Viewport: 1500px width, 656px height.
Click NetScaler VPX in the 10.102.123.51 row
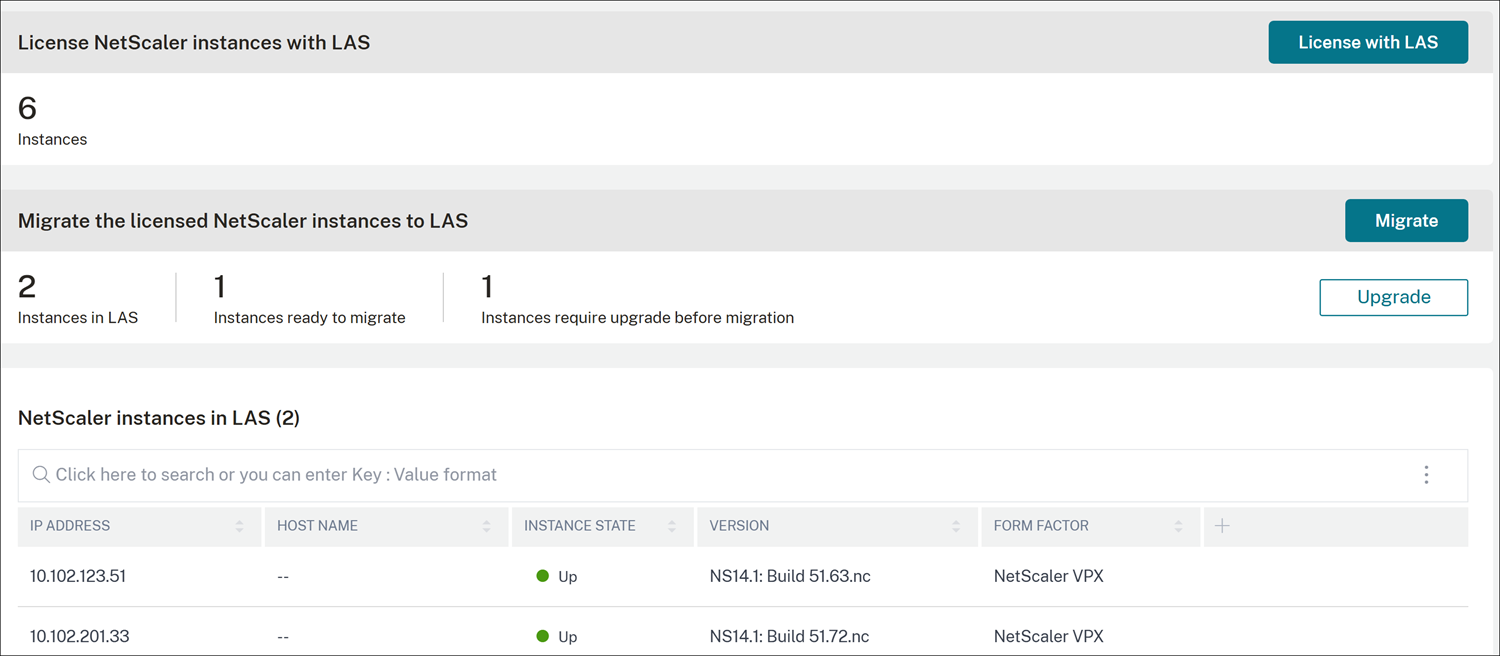(x=1049, y=576)
